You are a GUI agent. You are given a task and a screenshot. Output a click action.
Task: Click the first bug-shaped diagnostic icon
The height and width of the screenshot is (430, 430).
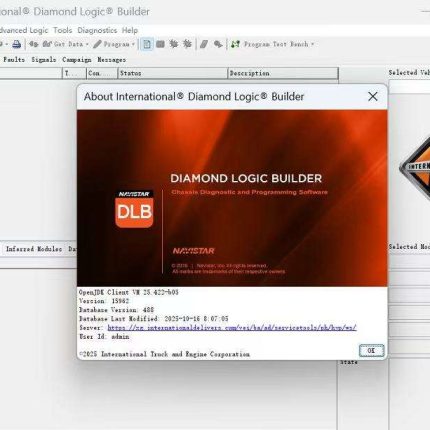(x=174, y=44)
